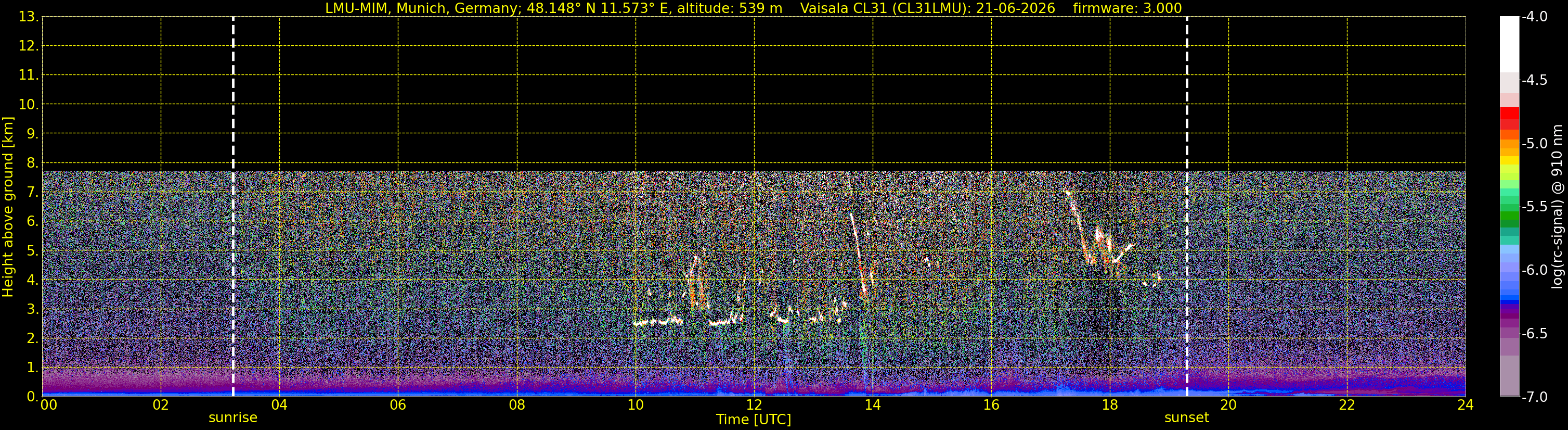The height and width of the screenshot is (430, 1568).
Task: Select the white top segment of colorbar
Action: tap(1510, 44)
